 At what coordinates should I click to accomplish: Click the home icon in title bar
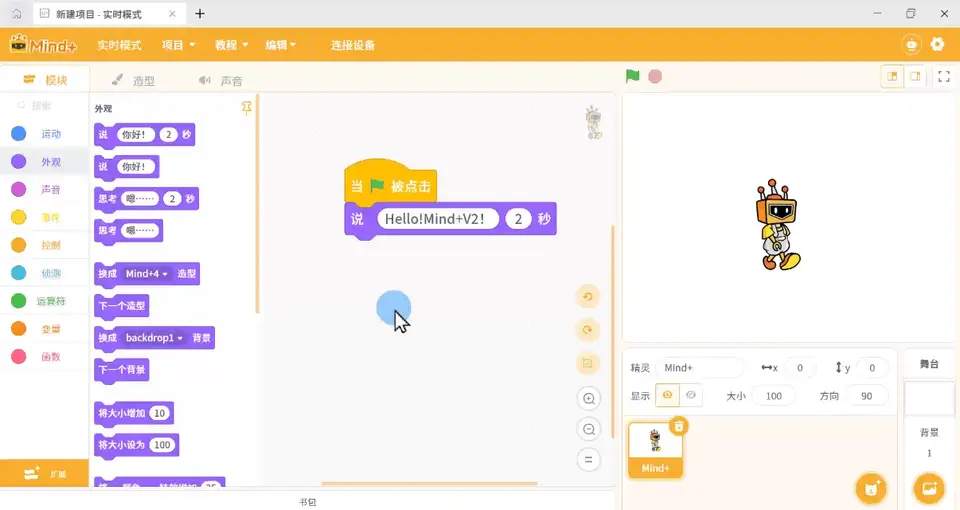(x=17, y=13)
